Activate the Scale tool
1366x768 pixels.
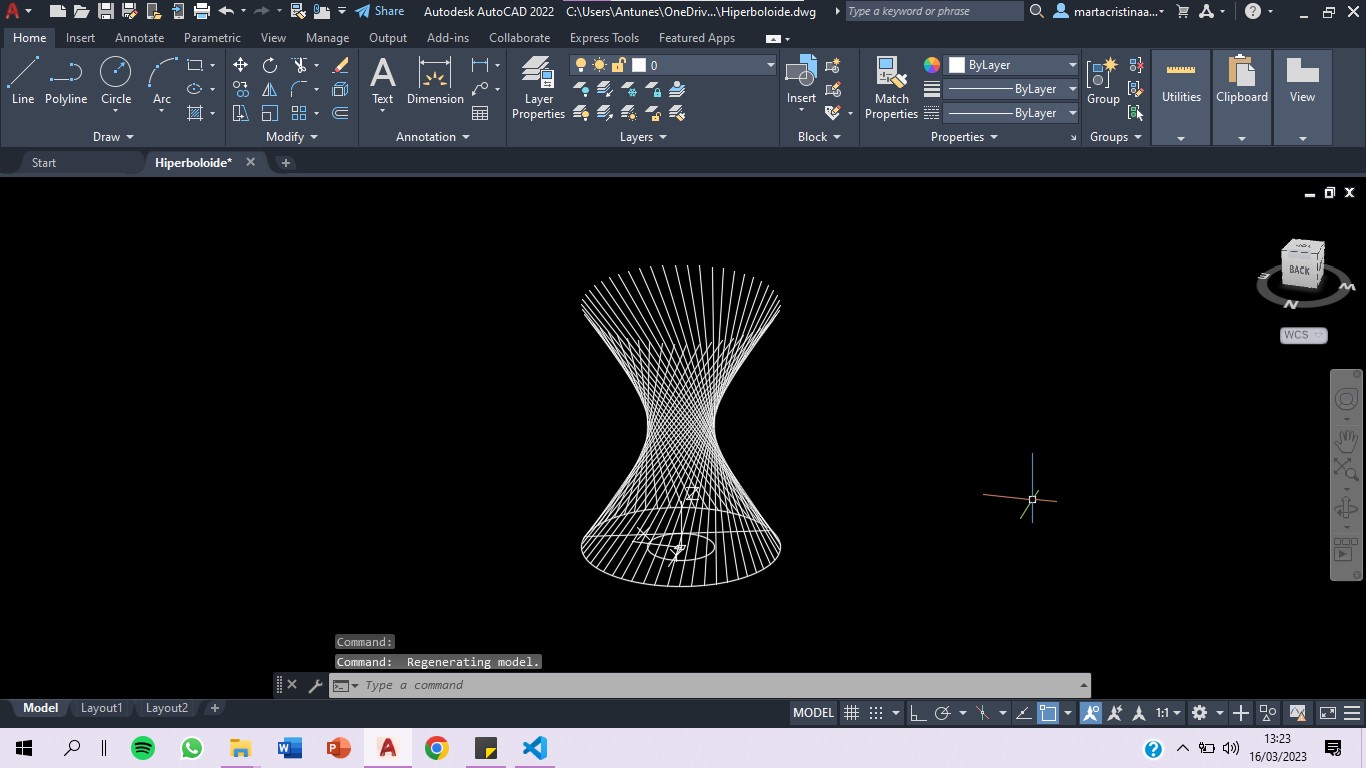click(270, 113)
